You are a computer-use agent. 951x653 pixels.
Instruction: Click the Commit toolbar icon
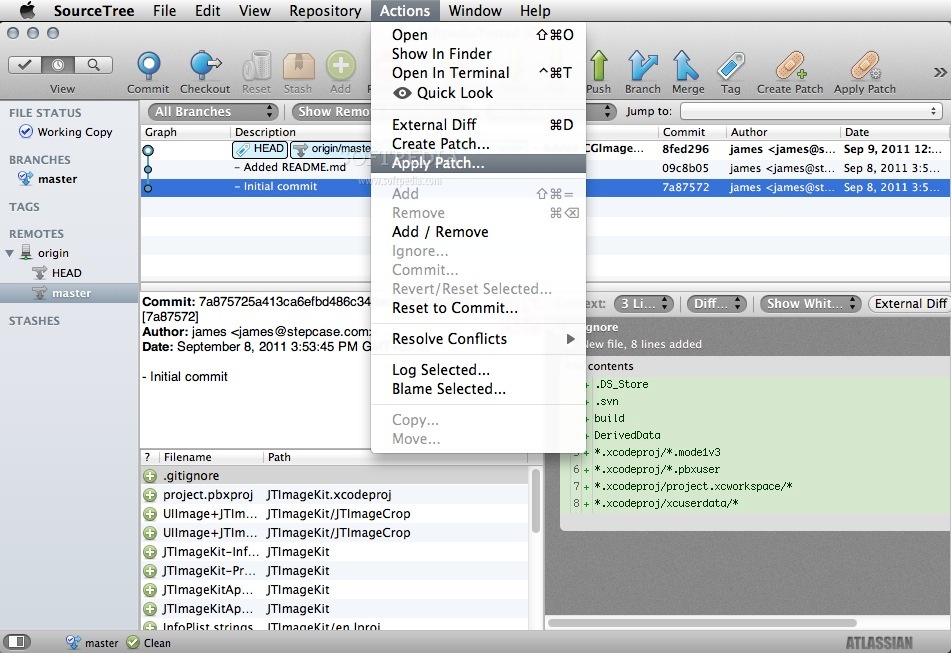pyautogui.click(x=149, y=65)
